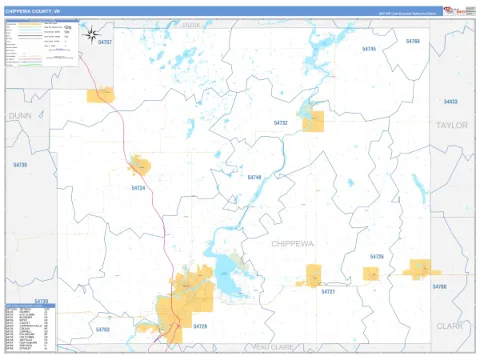This screenshot has width=480, height=360.
Task: Click the CLARK county label
Action: pos(450,326)
